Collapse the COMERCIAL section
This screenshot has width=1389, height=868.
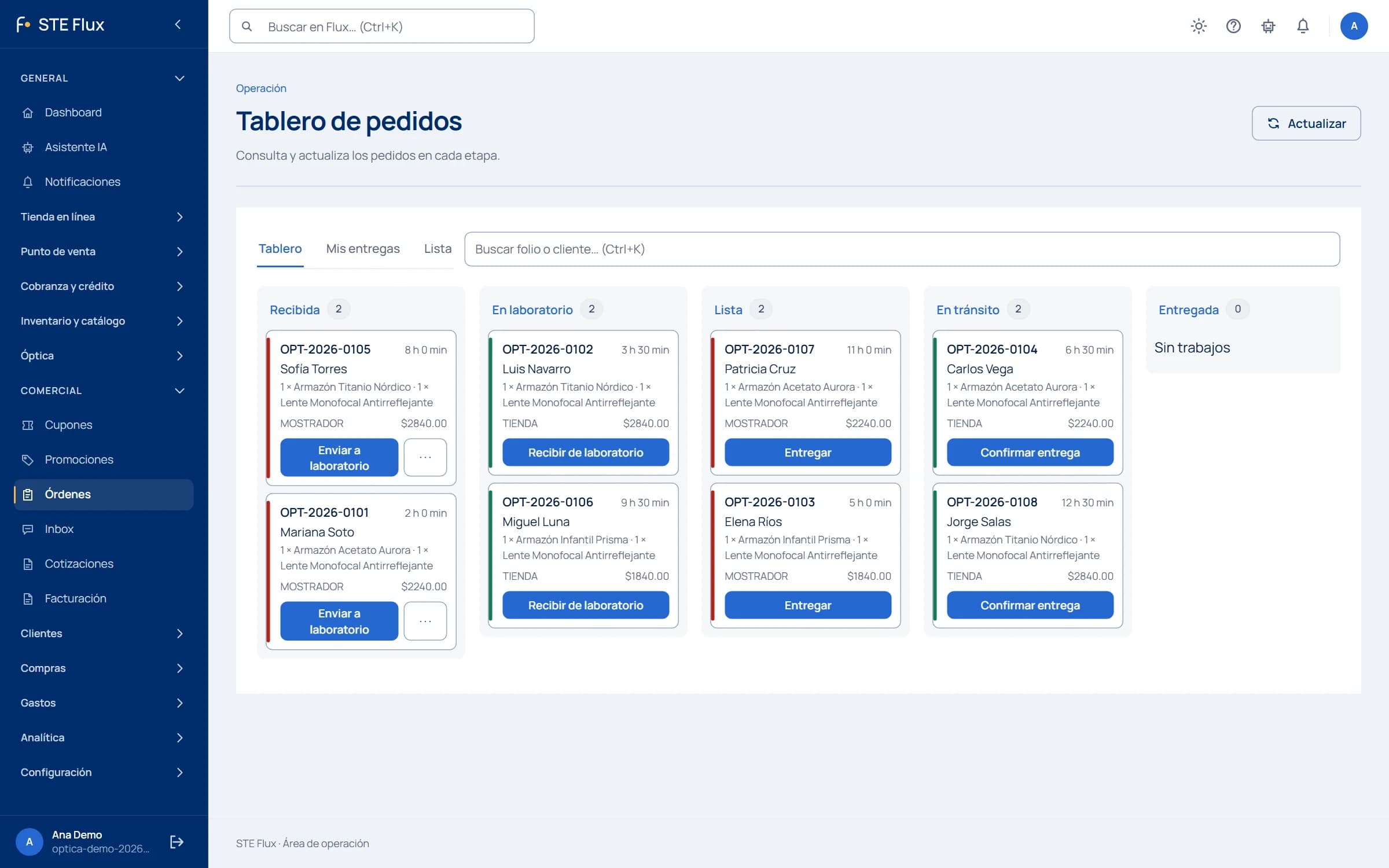coord(104,391)
